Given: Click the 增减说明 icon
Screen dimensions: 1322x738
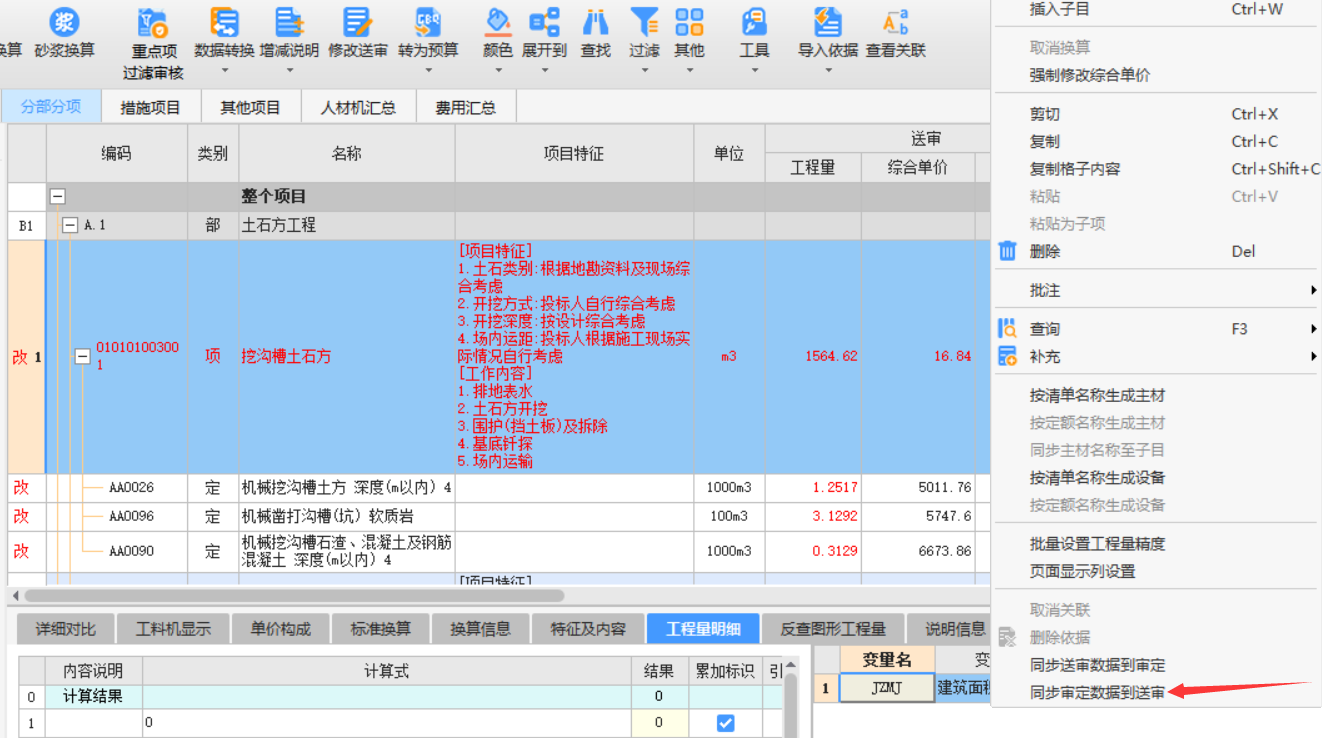Looking at the screenshot, I should point(289,21).
